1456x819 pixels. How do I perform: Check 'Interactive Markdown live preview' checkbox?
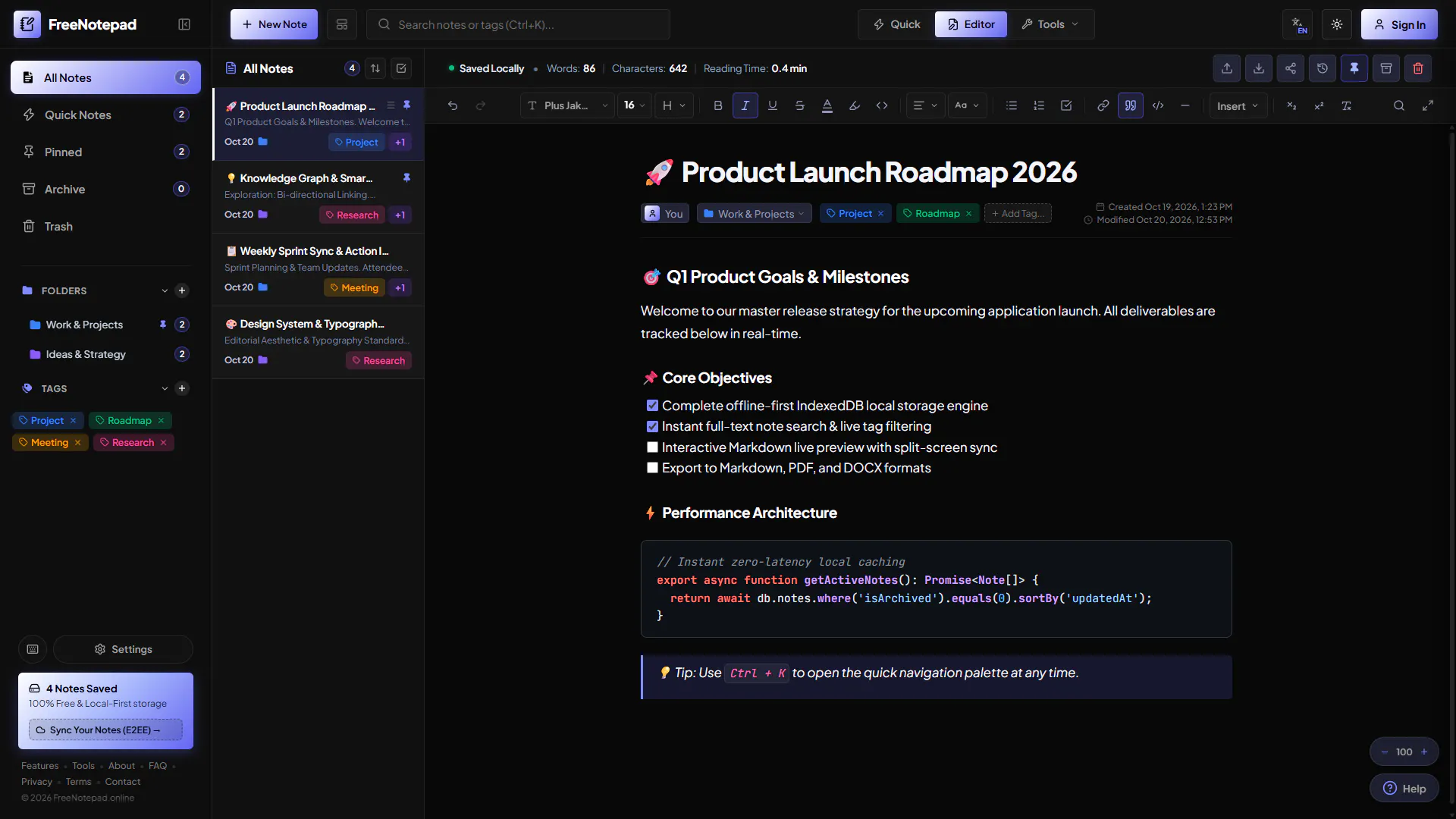pyautogui.click(x=652, y=447)
